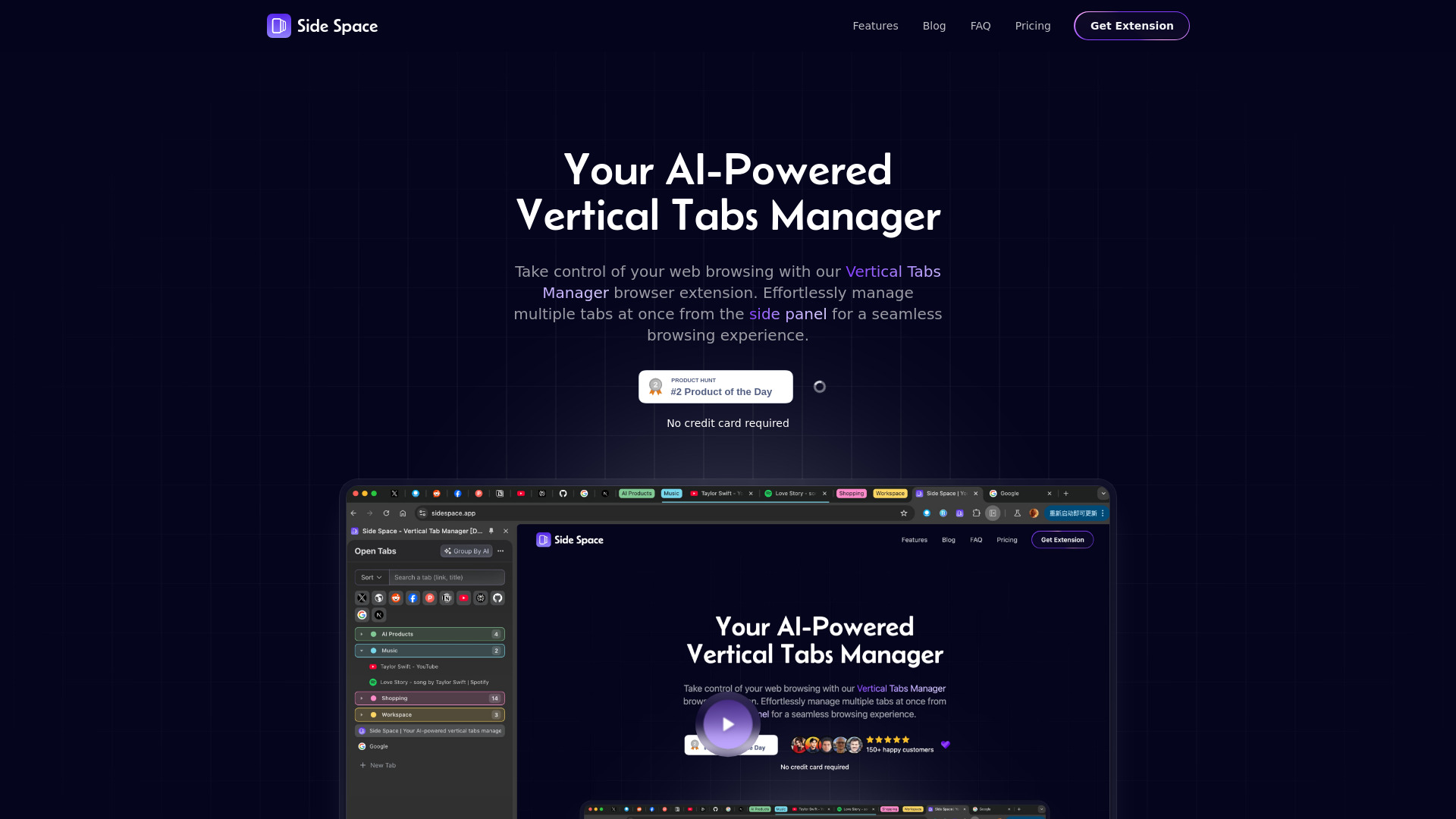Click the Features menu item
The image size is (1456, 819).
coord(875,25)
